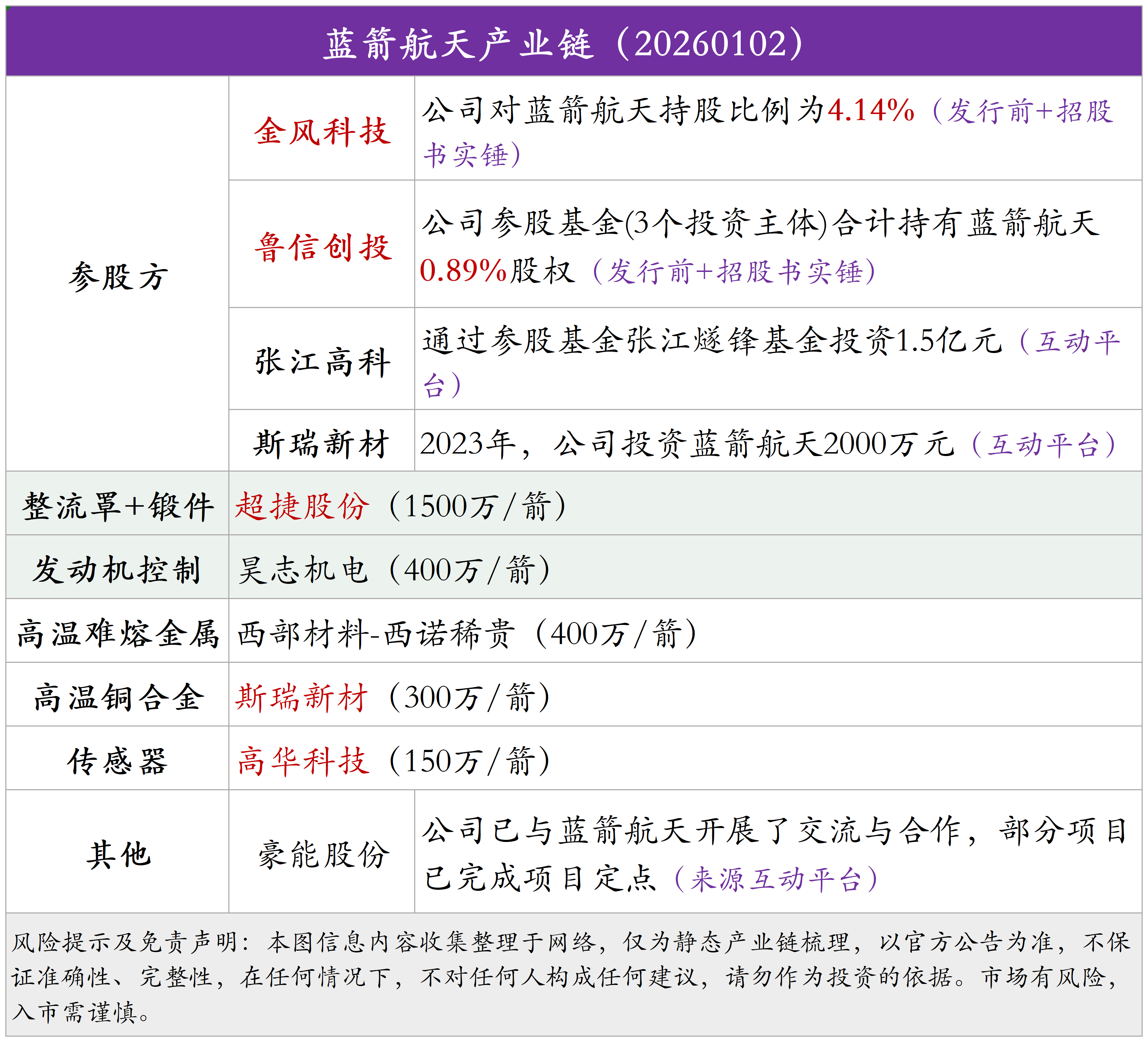1148x1042 pixels.
Task: Select the 整流罩+锻件 row label
Action: 118,506
